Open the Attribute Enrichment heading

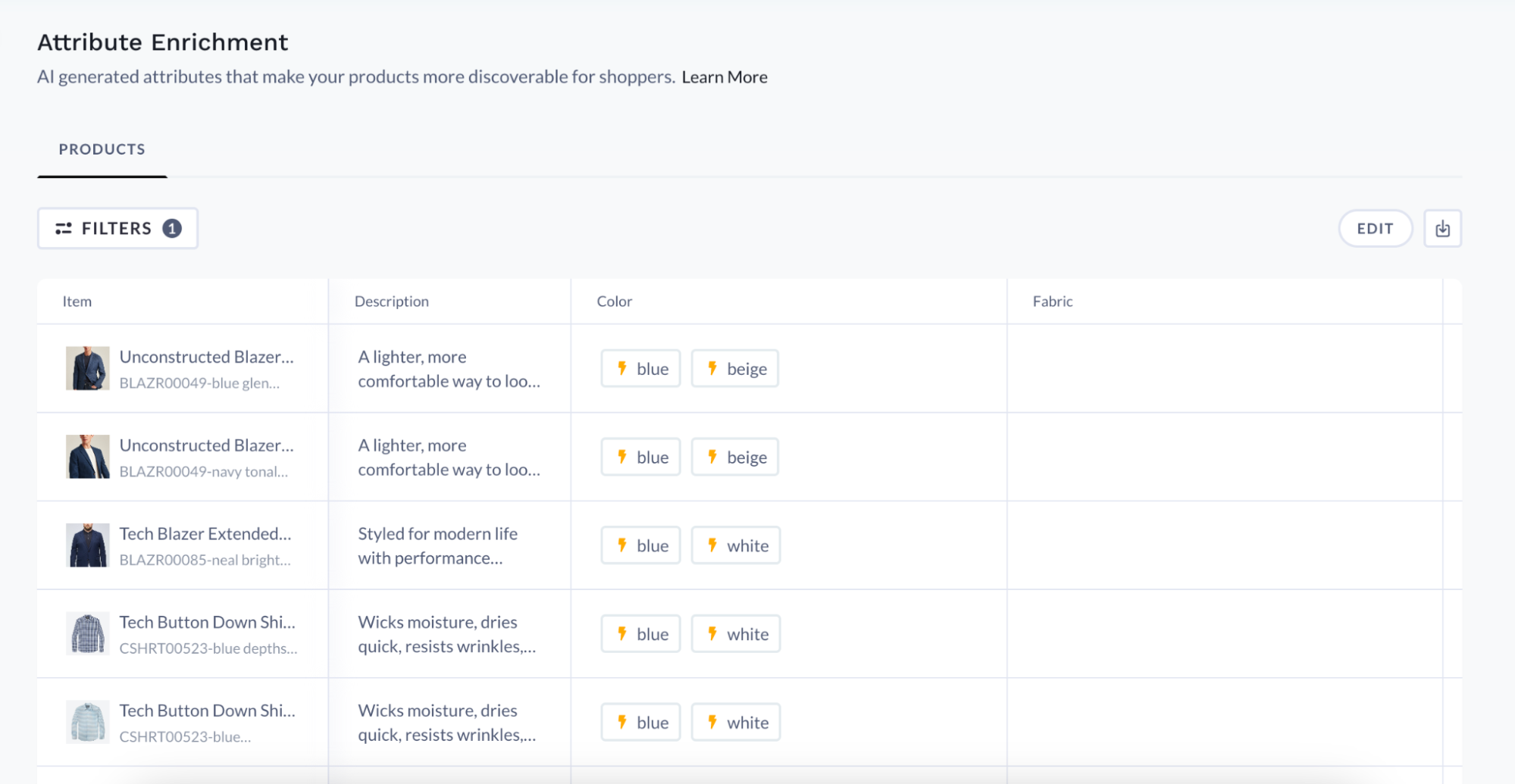tap(162, 42)
